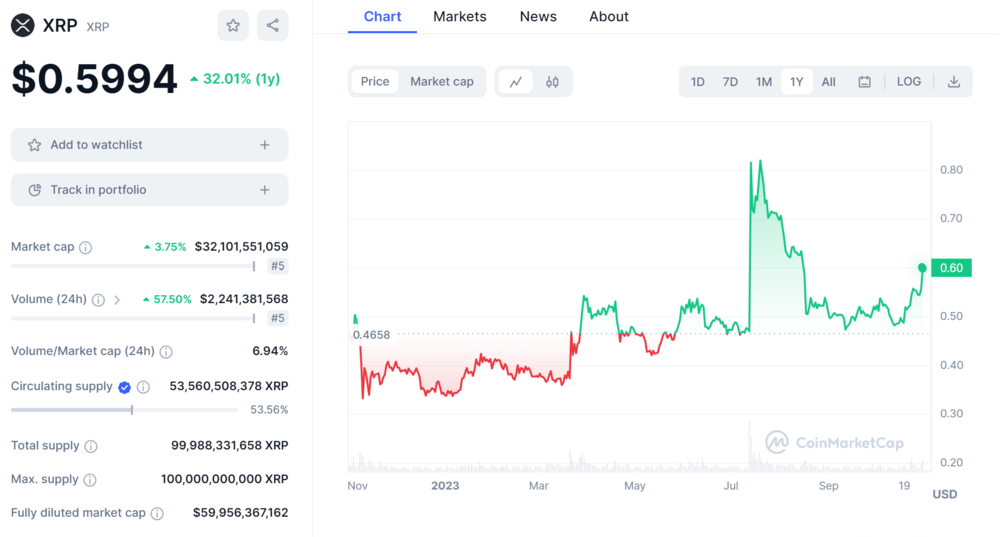Show the All time range
This screenshot has width=1000, height=537.
click(829, 82)
